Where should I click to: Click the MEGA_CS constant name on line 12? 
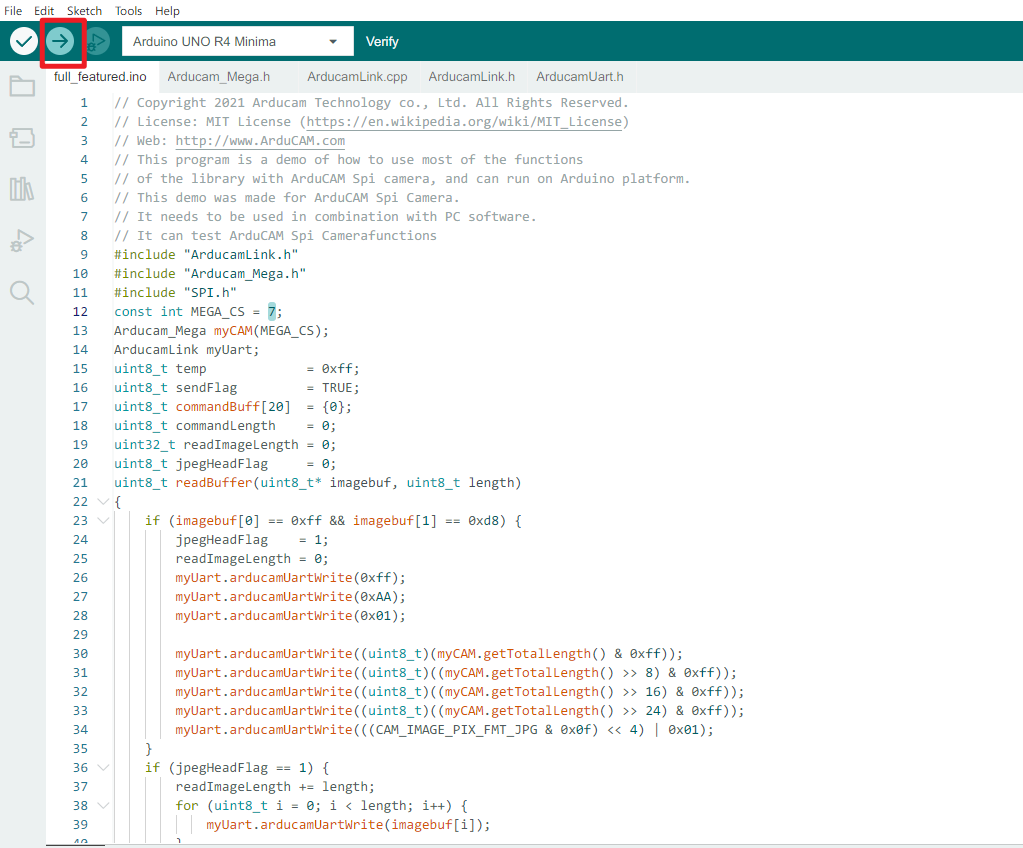(x=218, y=312)
